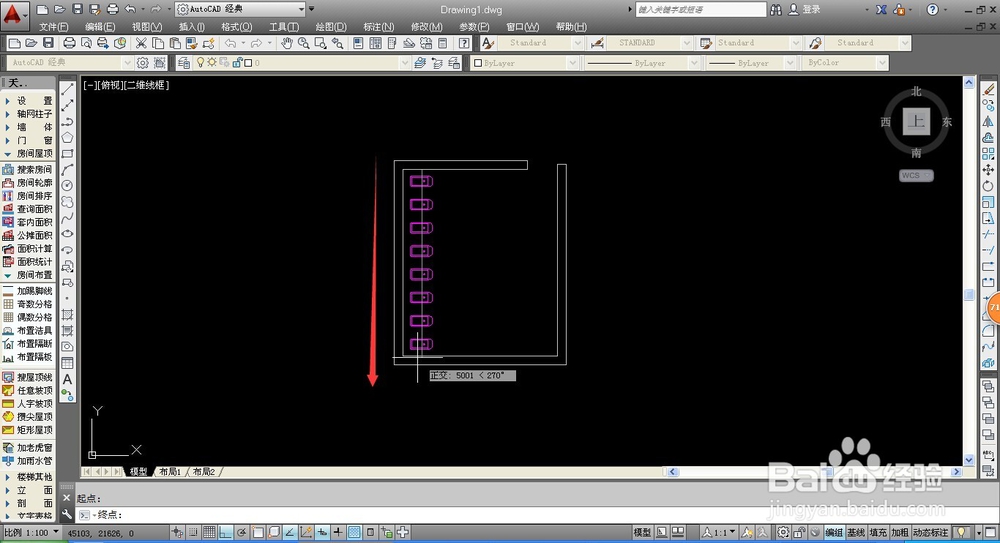Click the 加雨水管 tool
Screen dimensions: 1000x543
(27, 461)
